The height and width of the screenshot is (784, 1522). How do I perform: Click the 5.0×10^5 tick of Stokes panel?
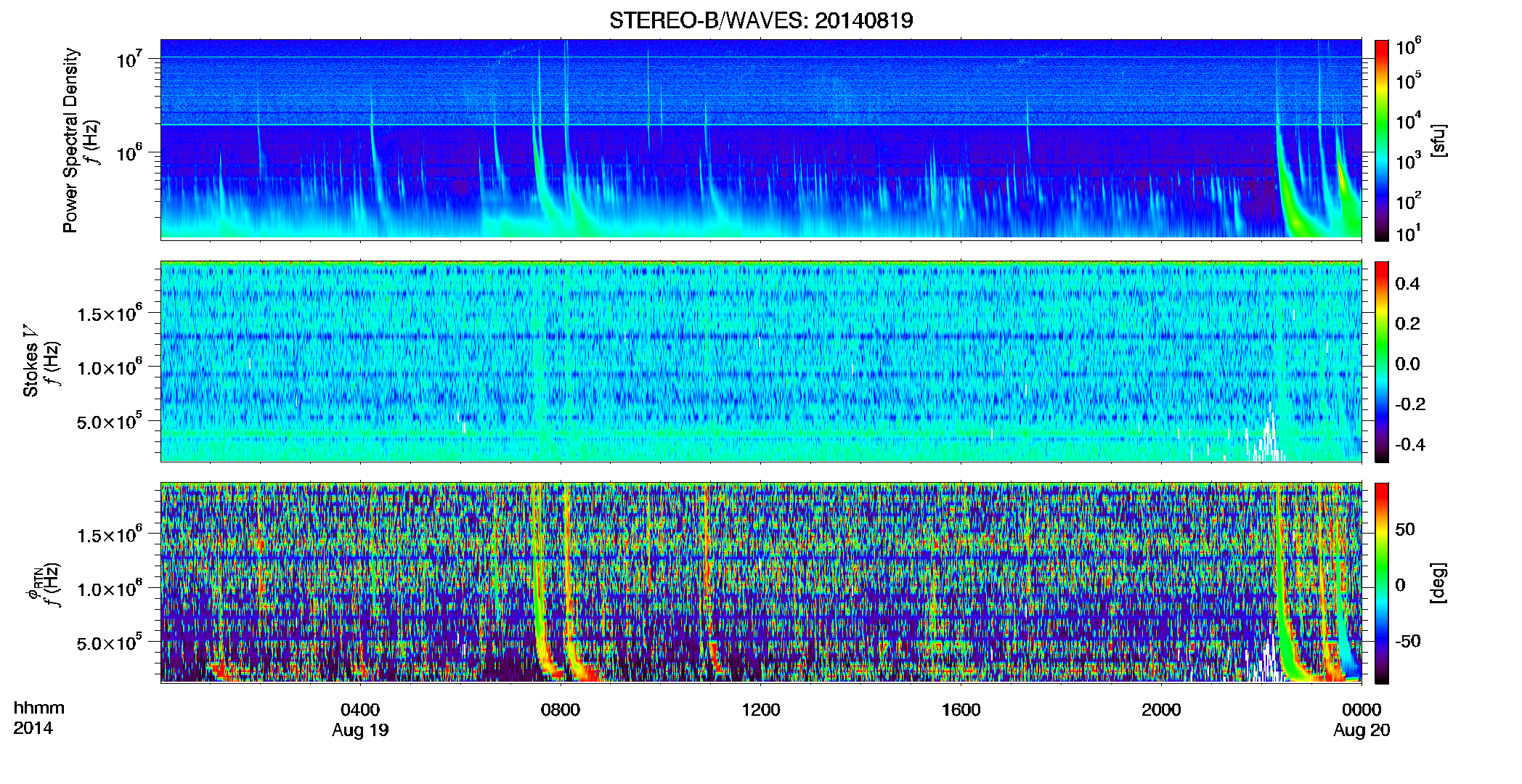(110, 421)
